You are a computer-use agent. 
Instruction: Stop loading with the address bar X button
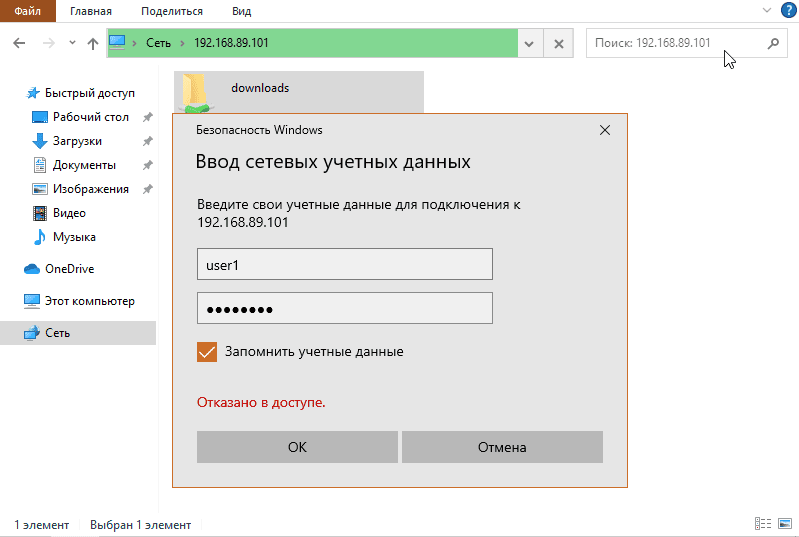click(x=558, y=44)
